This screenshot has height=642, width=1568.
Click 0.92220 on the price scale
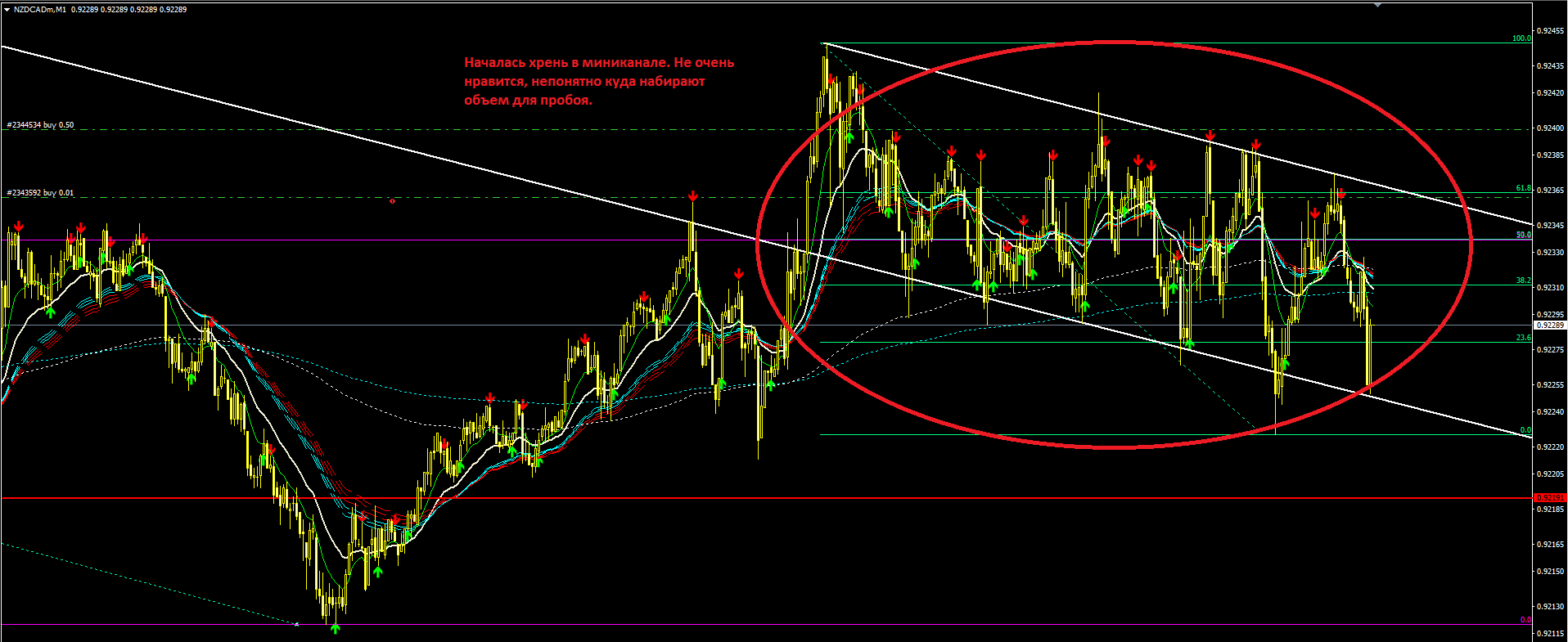click(1551, 447)
